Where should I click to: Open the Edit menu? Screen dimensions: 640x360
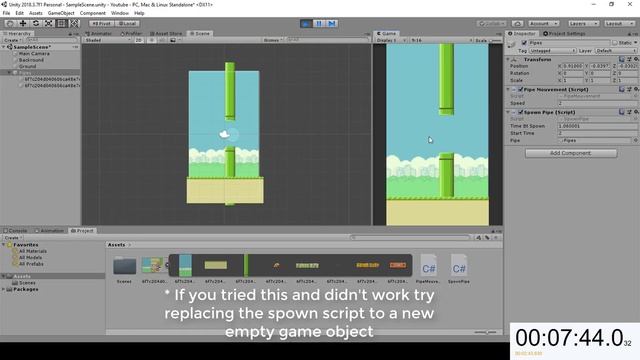[x=19, y=13]
